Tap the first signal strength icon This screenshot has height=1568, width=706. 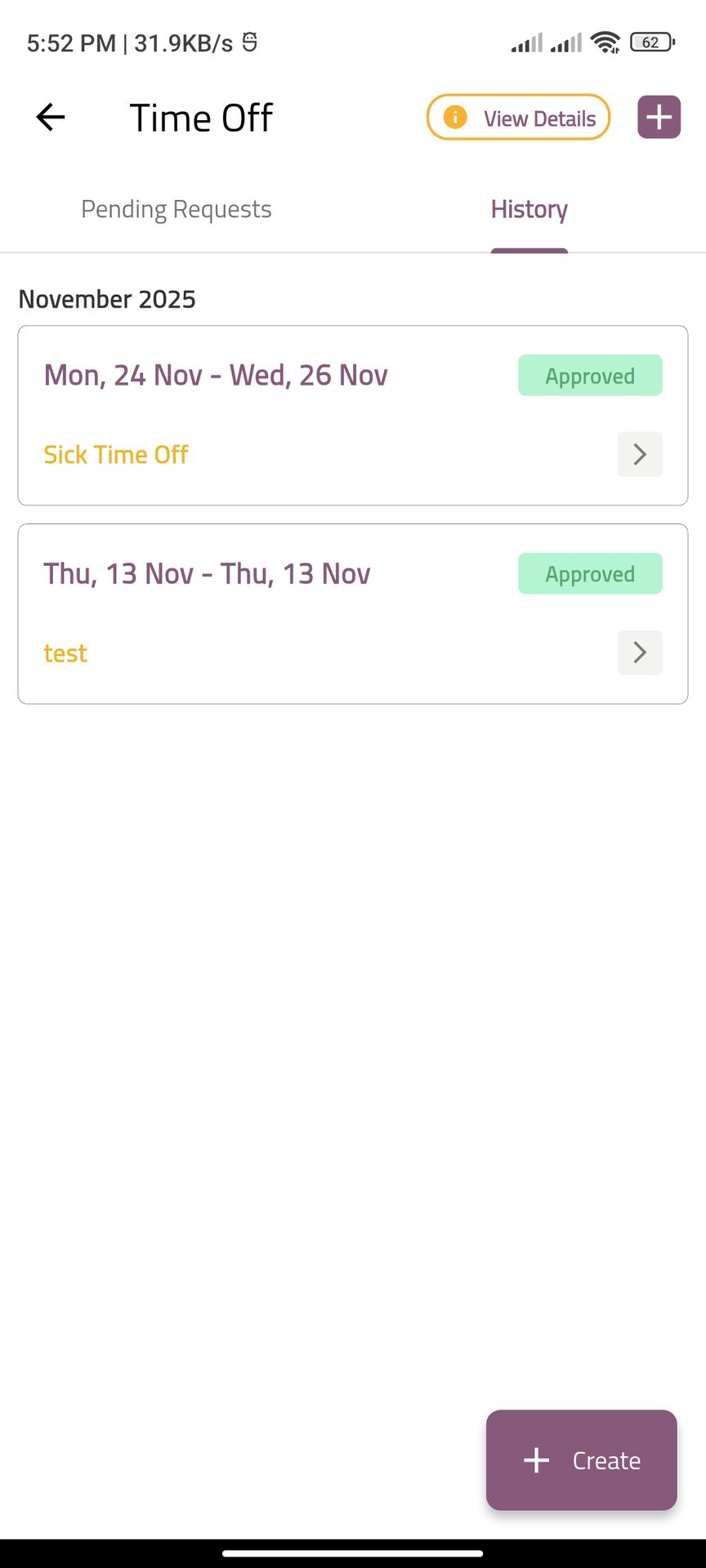click(527, 42)
